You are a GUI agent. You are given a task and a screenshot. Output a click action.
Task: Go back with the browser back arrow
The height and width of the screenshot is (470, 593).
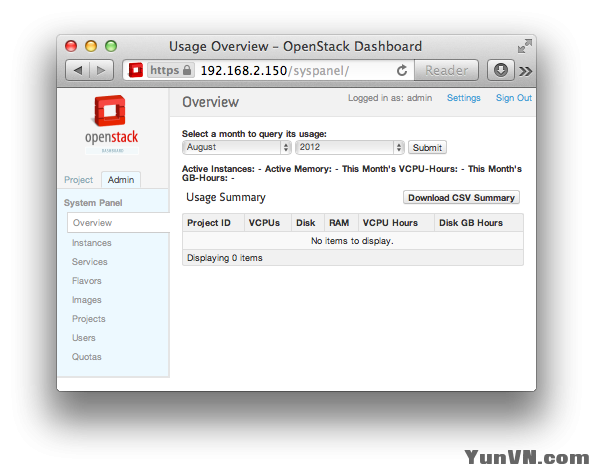(78, 70)
